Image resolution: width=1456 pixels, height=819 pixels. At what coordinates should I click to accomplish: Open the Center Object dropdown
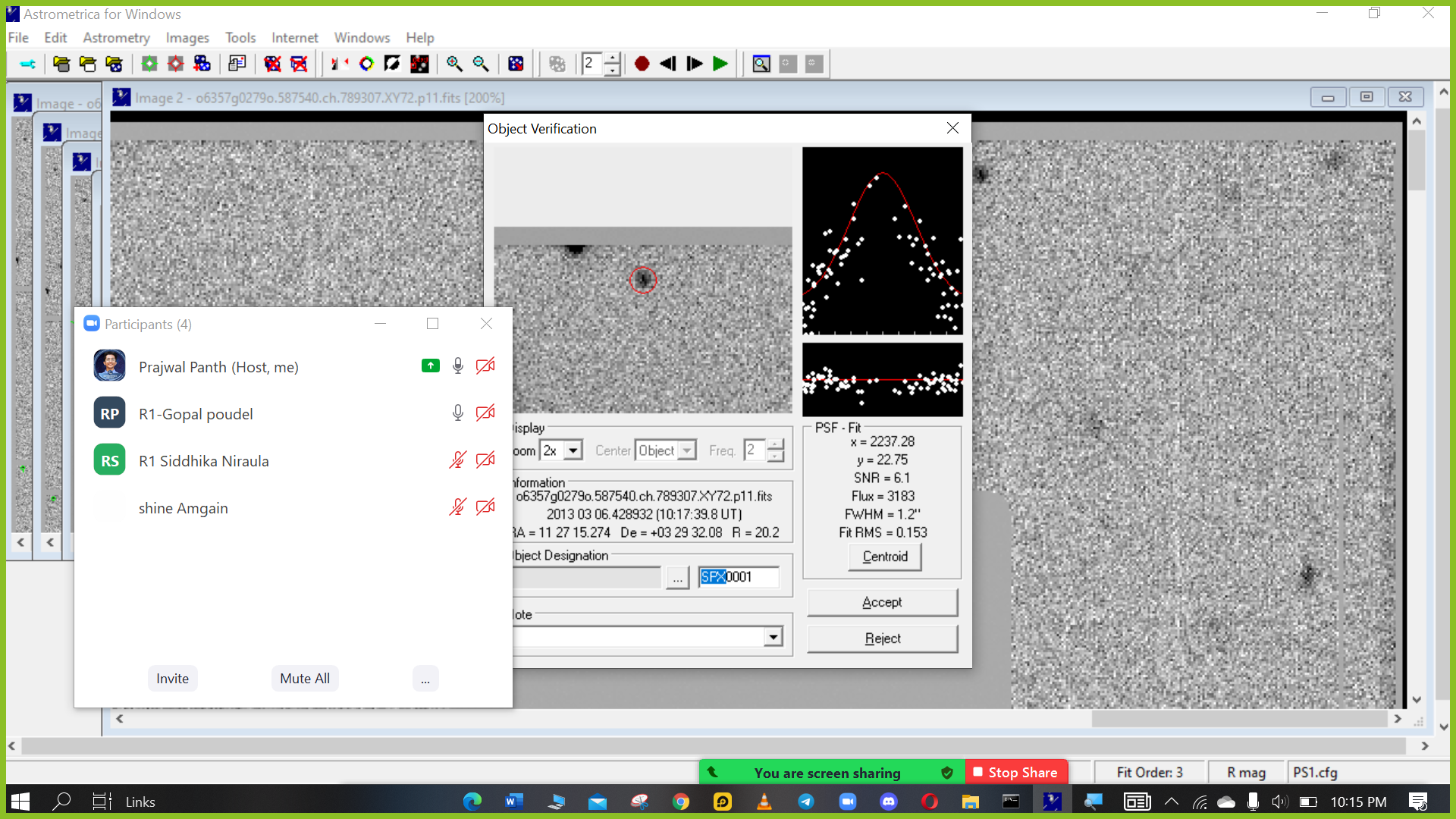pyautogui.click(x=686, y=450)
